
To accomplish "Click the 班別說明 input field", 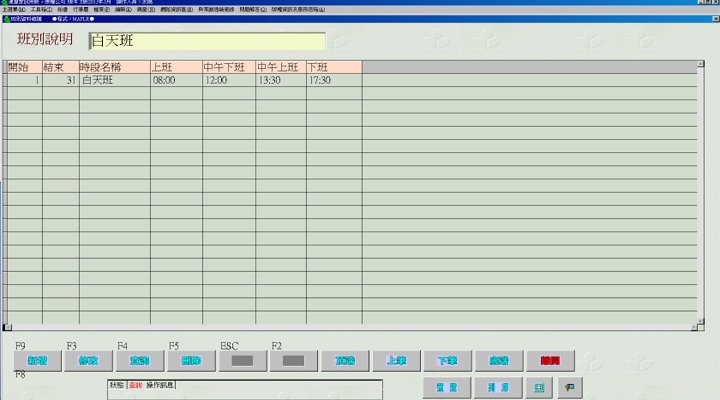I will (207, 41).
